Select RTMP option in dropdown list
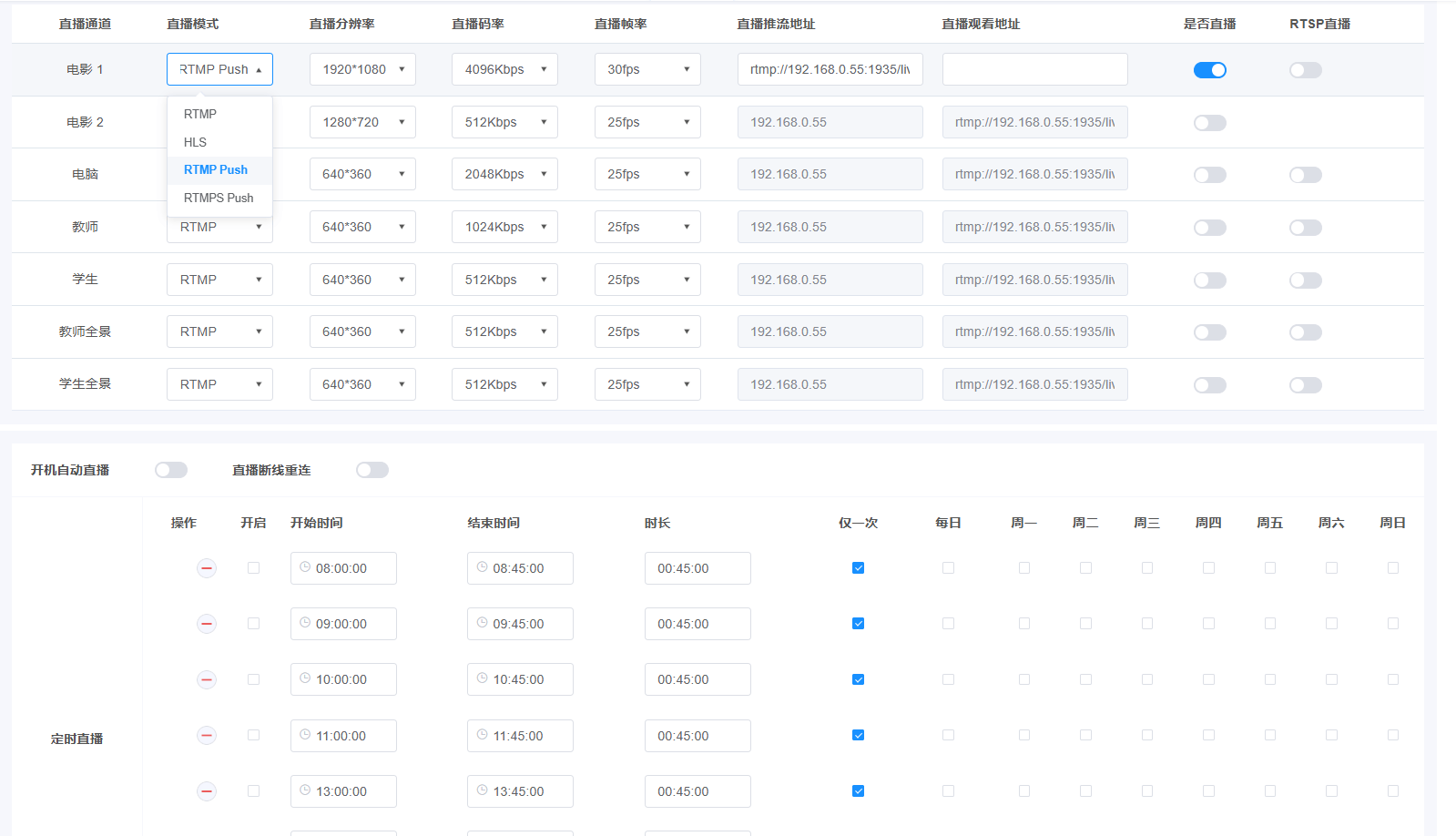1456x836 pixels. 219,114
